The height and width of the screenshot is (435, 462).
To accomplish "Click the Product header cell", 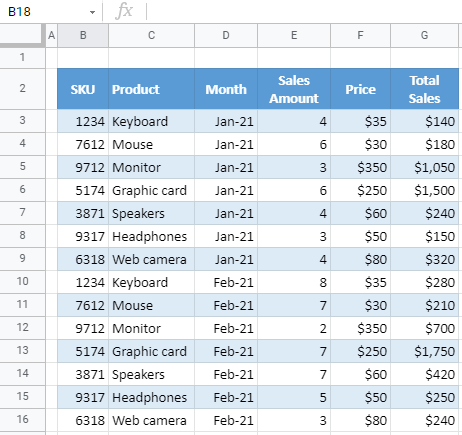I will (x=151, y=89).
